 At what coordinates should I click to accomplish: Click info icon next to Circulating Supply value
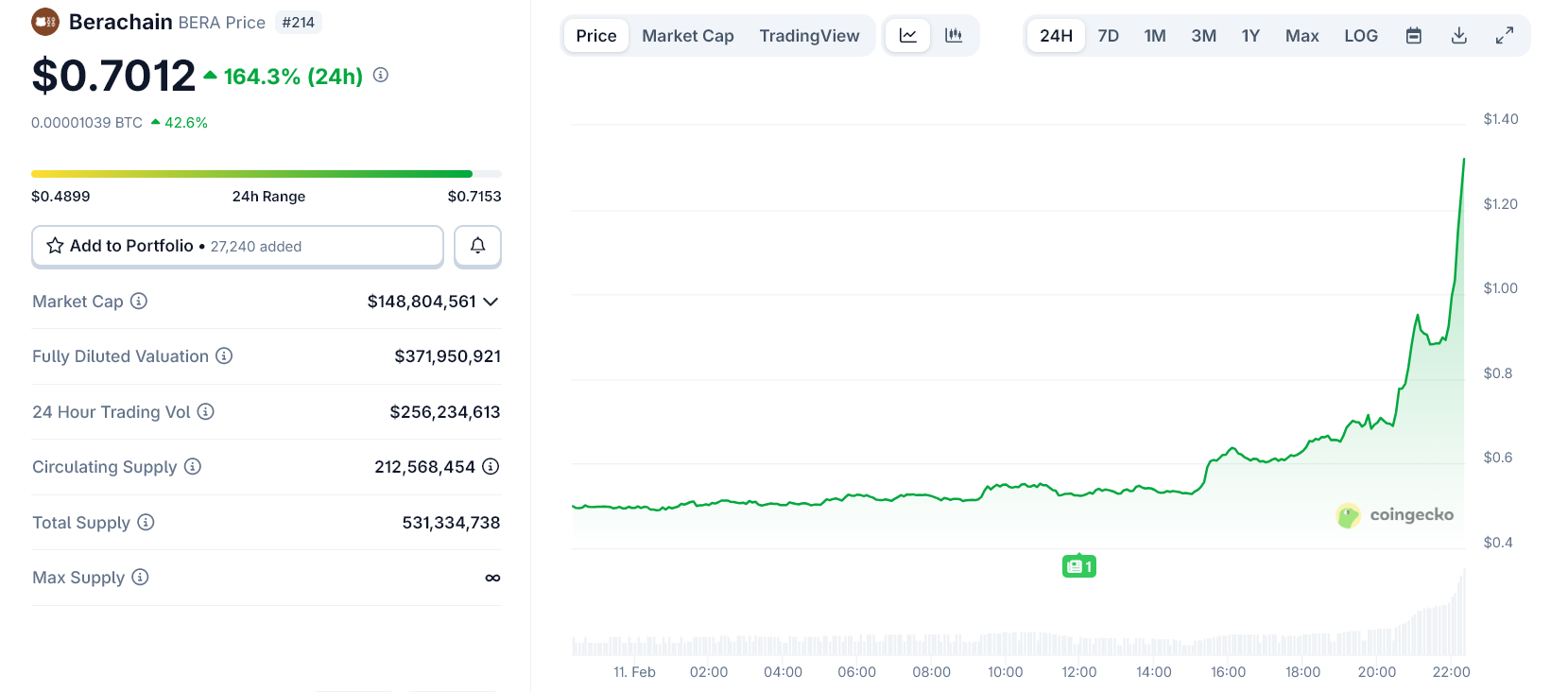click(491, 466)
